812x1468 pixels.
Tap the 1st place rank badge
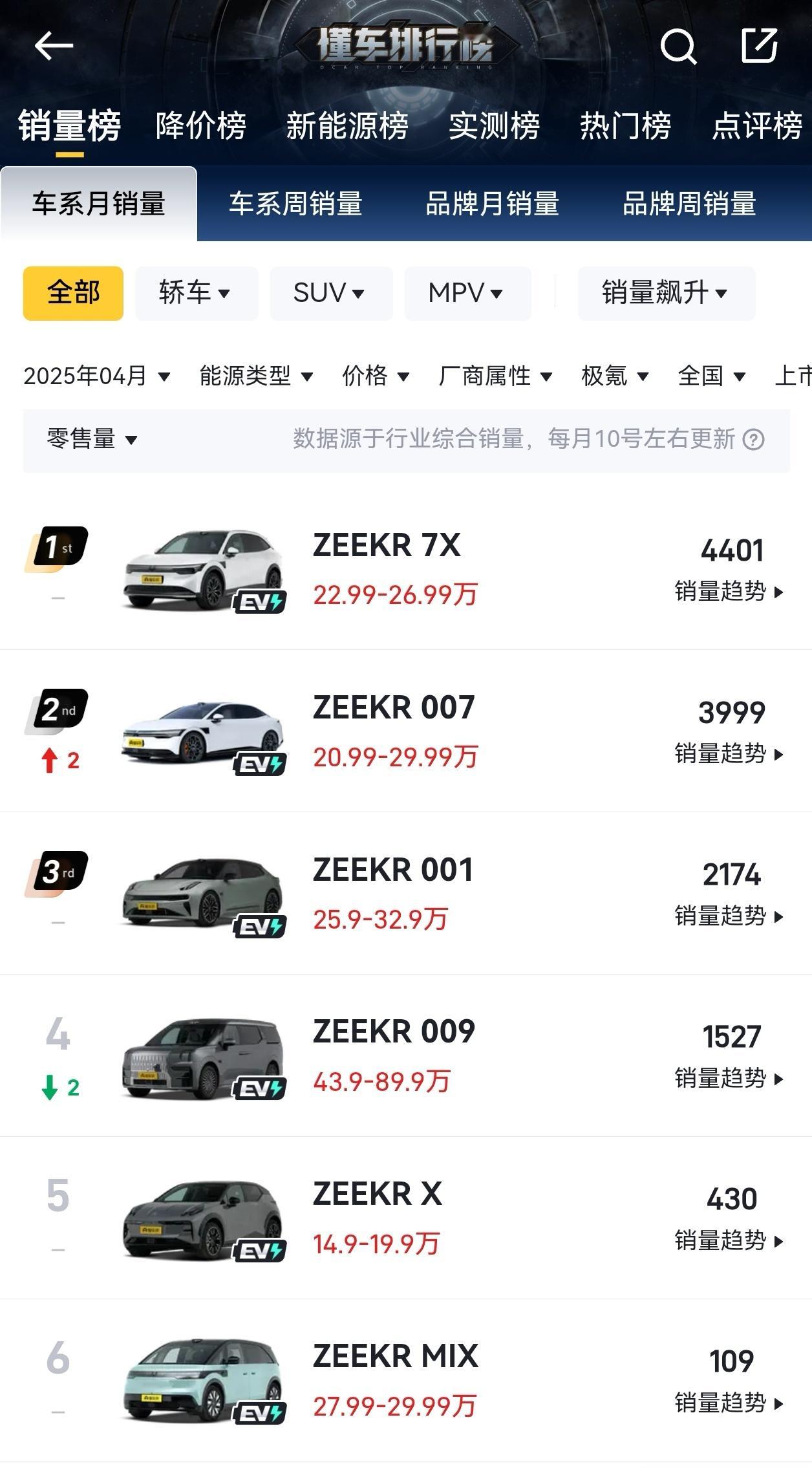[x=56, y=549]
